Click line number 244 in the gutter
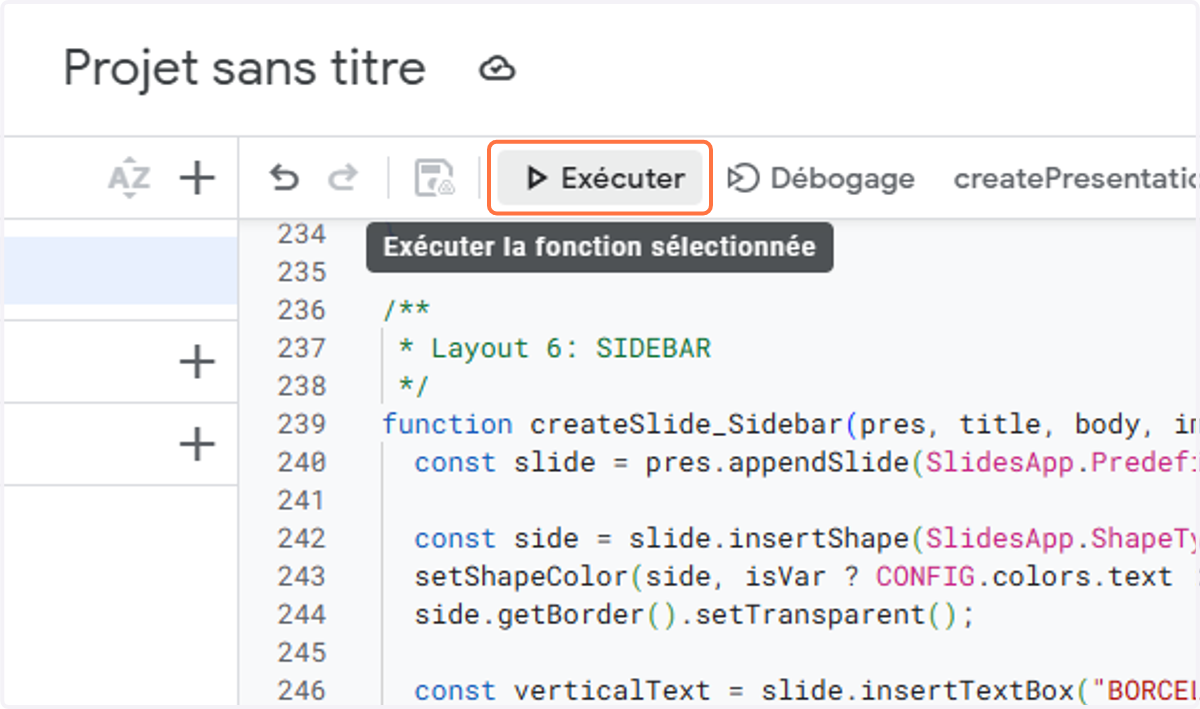 click(302, 614)
